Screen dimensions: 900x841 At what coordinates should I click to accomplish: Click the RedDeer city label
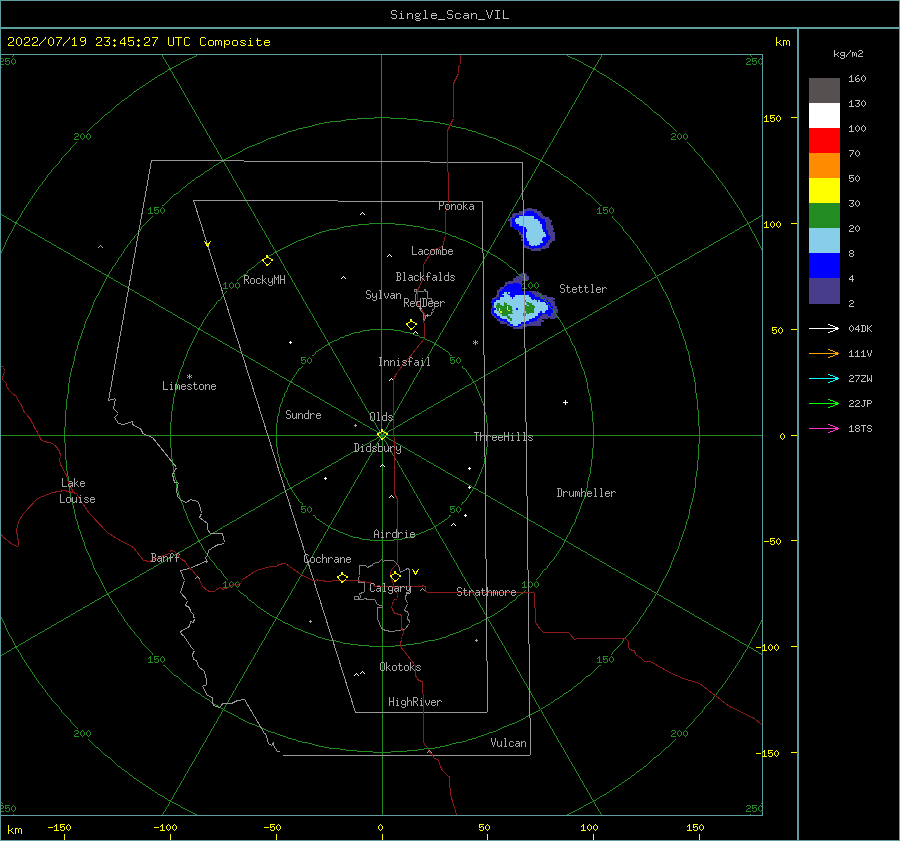coord(424,303)
